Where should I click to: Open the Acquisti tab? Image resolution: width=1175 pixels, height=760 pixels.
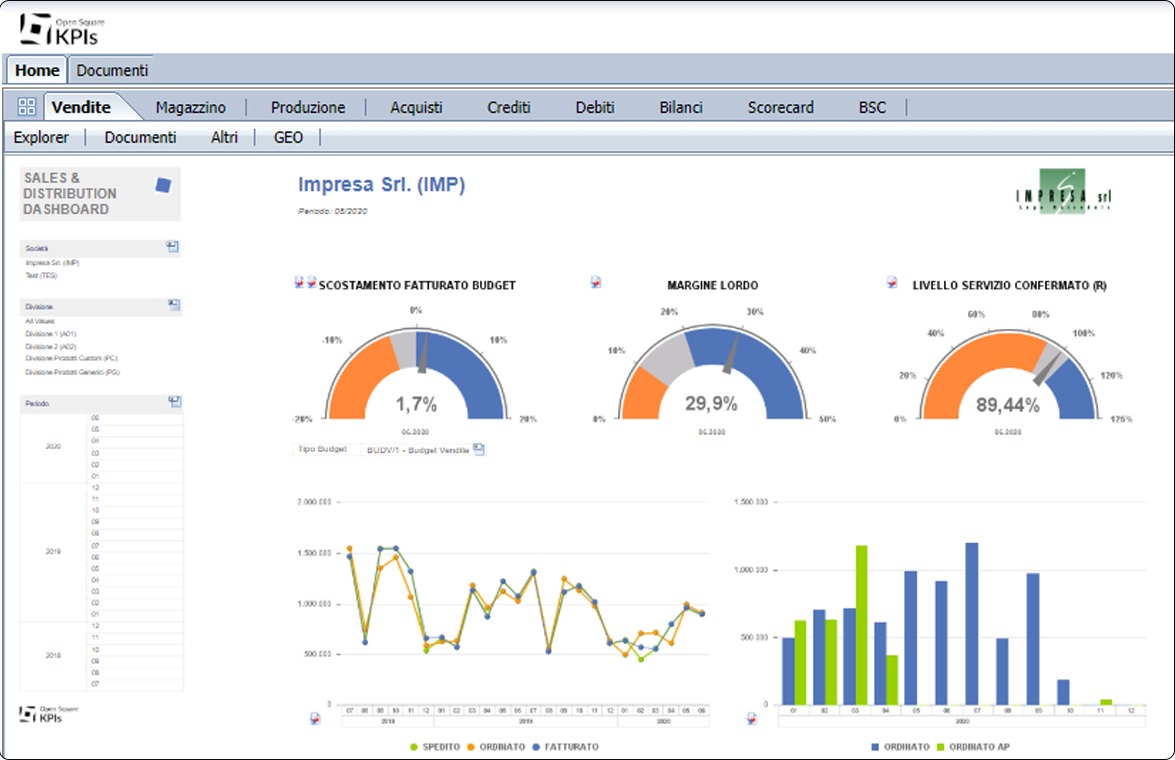coord(416,107)
